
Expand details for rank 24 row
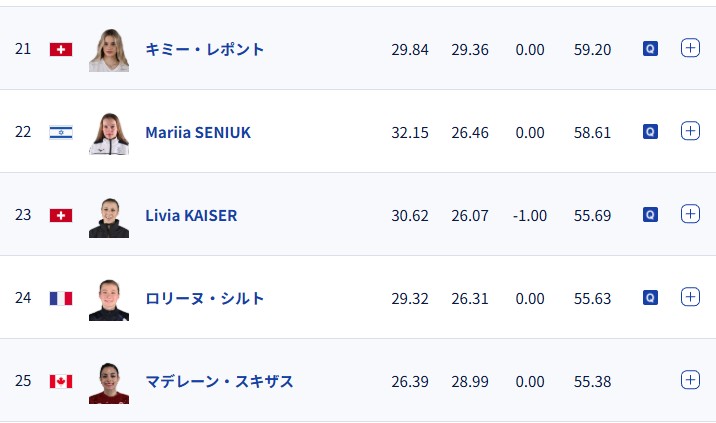(x=690, y=297)
